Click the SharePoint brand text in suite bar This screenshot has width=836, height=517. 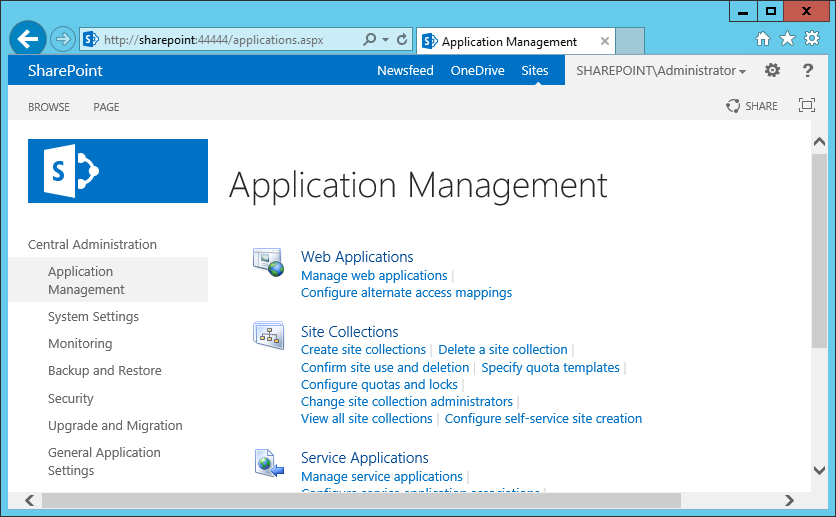point(65,71)
